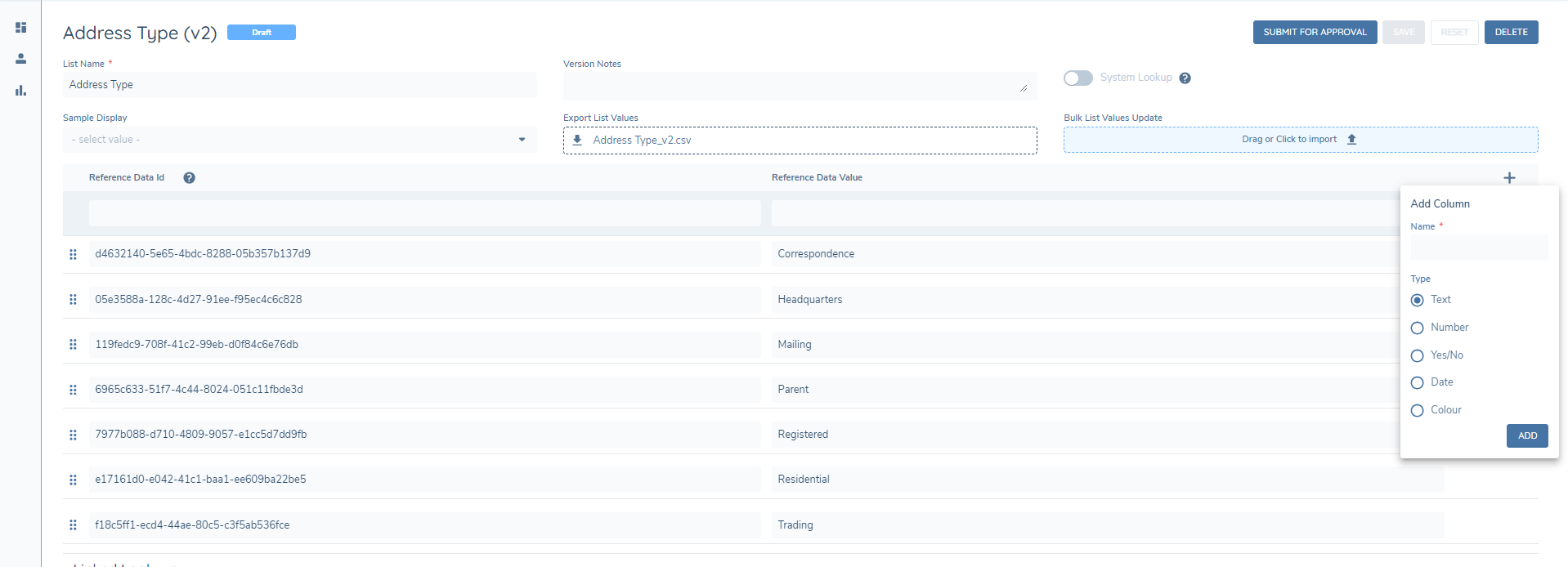Click the download icon for Address Type_v2.csv
Image resolution: width=1568 pixels, height=567 pixels.
tap(577, 141)
